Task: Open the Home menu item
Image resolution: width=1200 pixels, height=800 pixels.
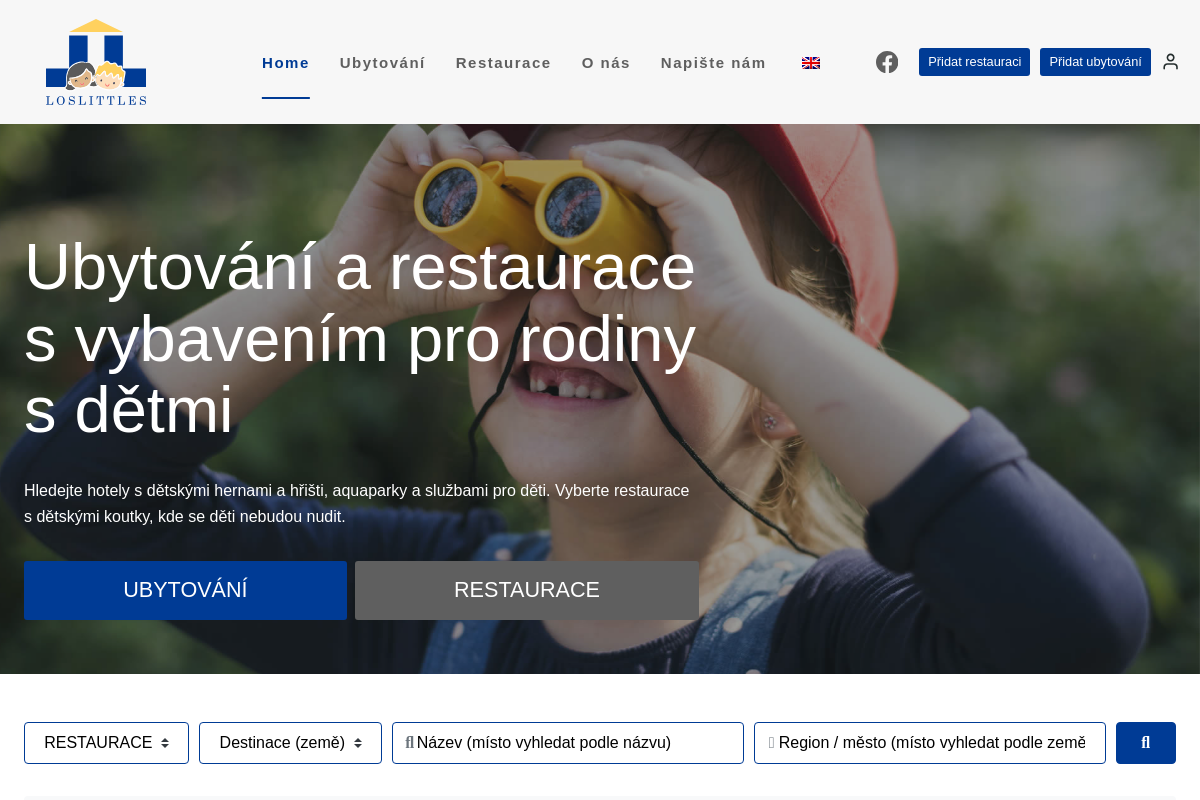Action: pos(286,63)
